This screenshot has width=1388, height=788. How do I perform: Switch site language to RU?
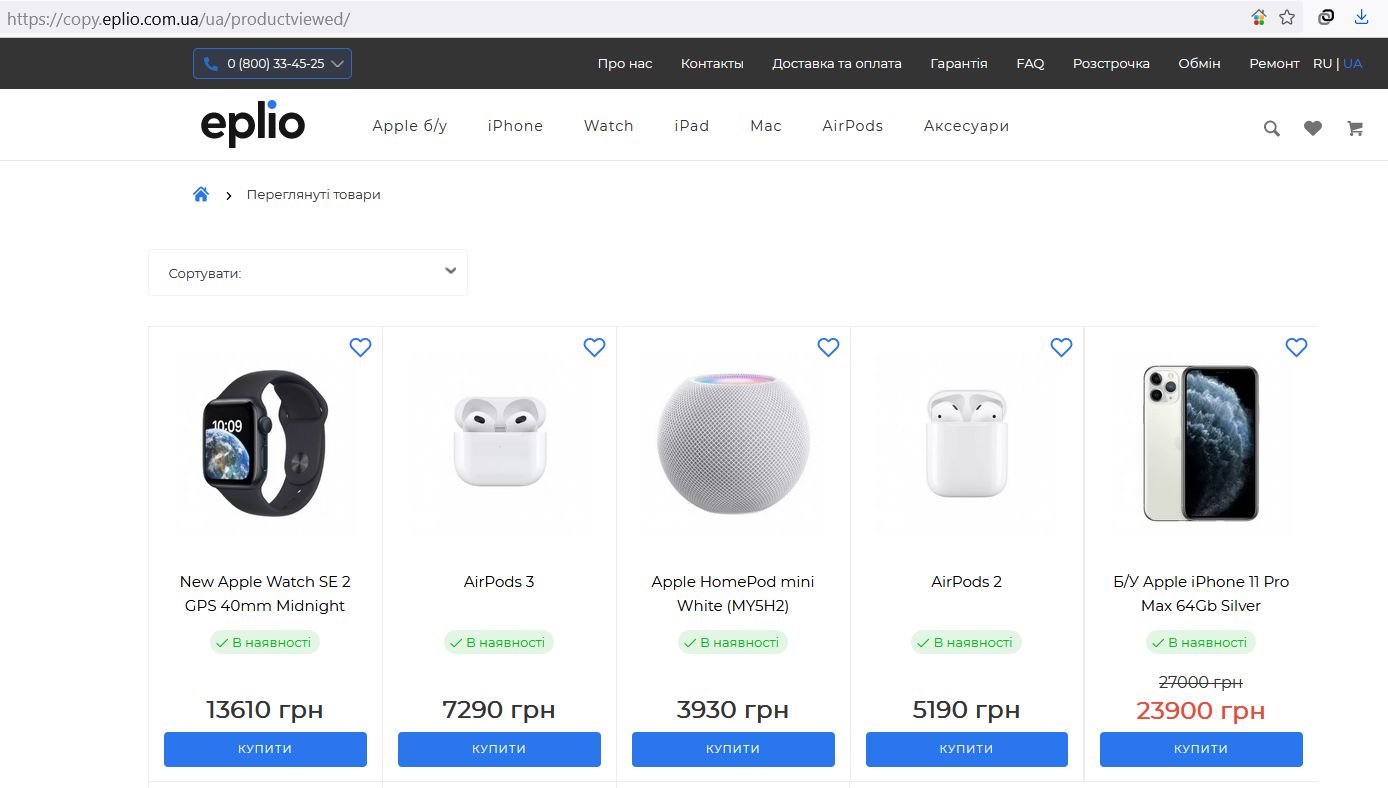point(1322,63)
